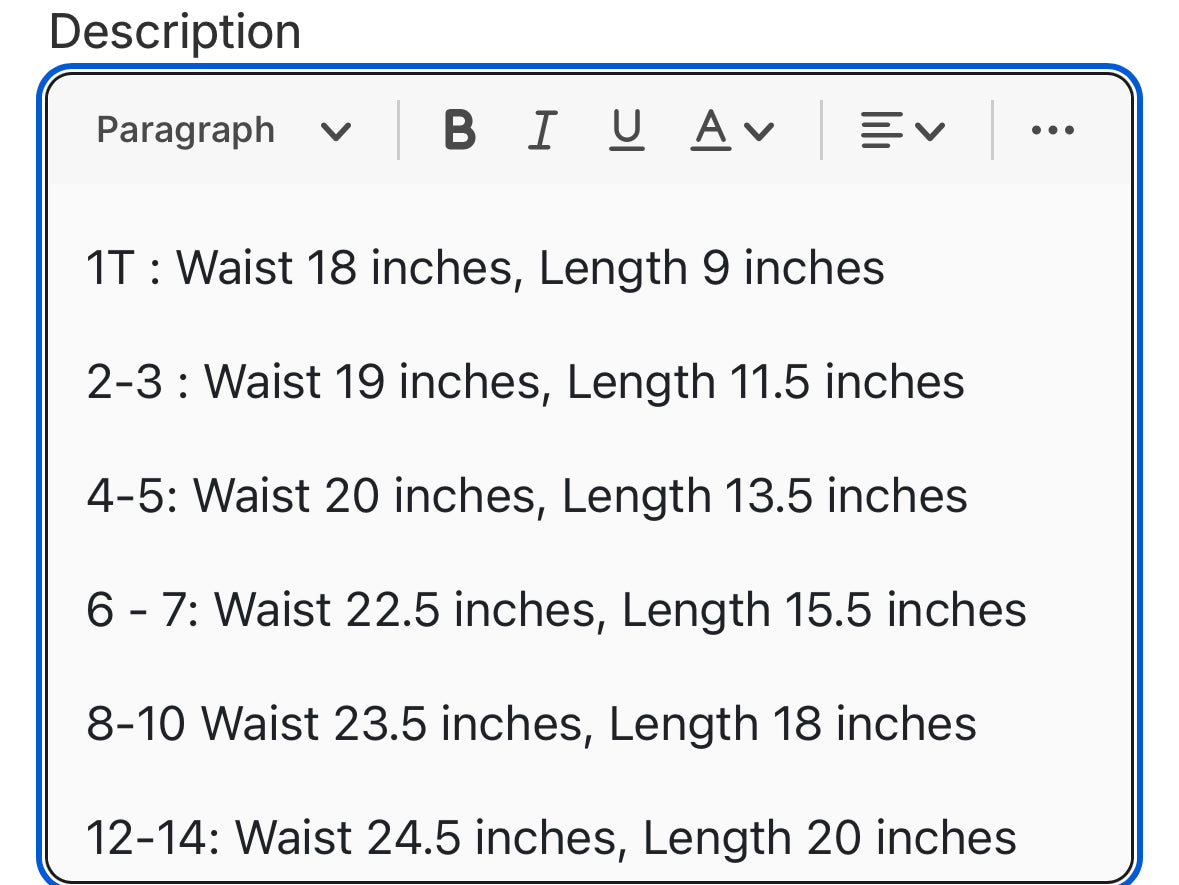Screen dimensions: 1179x885
Task: Click the text alignment lines icon
Action: click(881, 130)
